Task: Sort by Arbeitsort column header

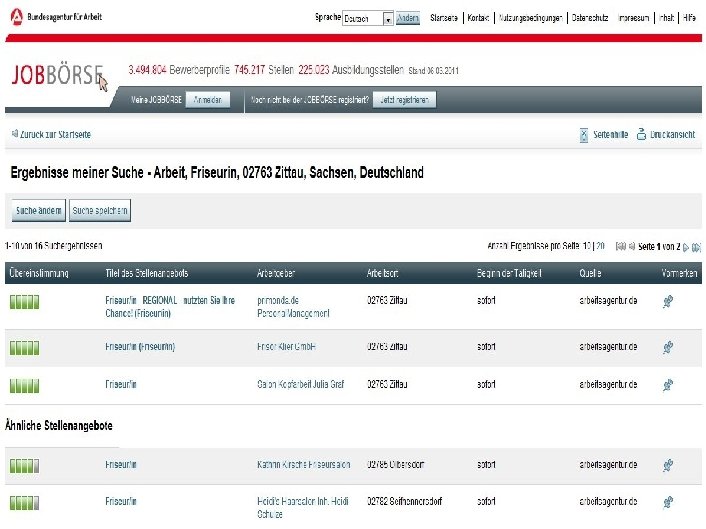Action: (382, 273)
